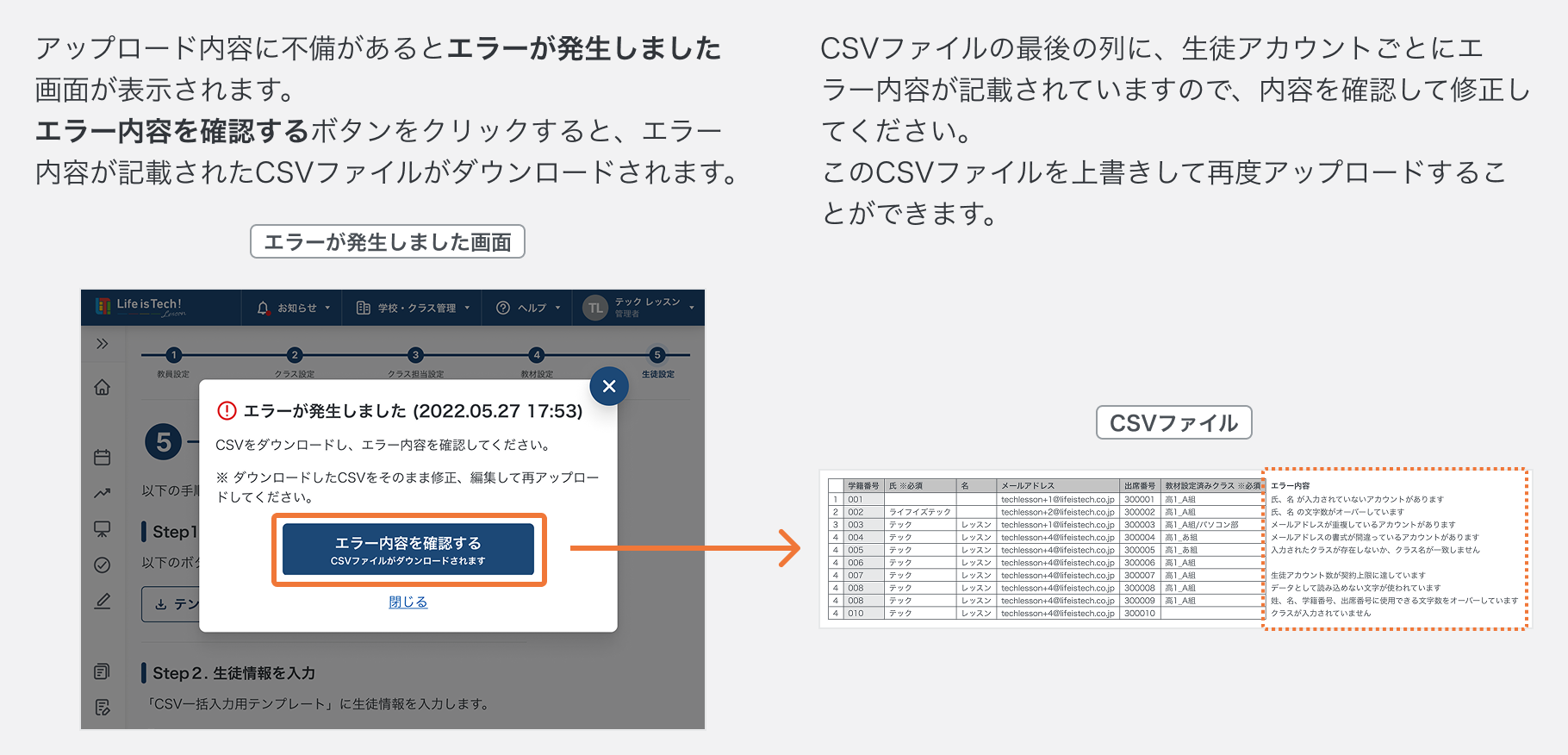
Task: Expand the お知らせ dropdown caret
Action: 327,308
